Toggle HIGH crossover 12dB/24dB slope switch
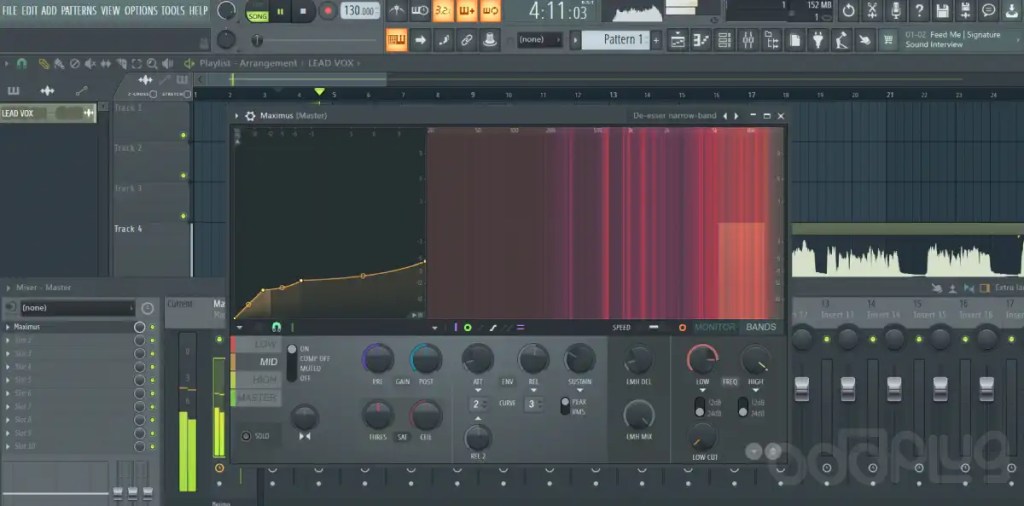Viewport: 1024px width, 506px height. [743, 407]
